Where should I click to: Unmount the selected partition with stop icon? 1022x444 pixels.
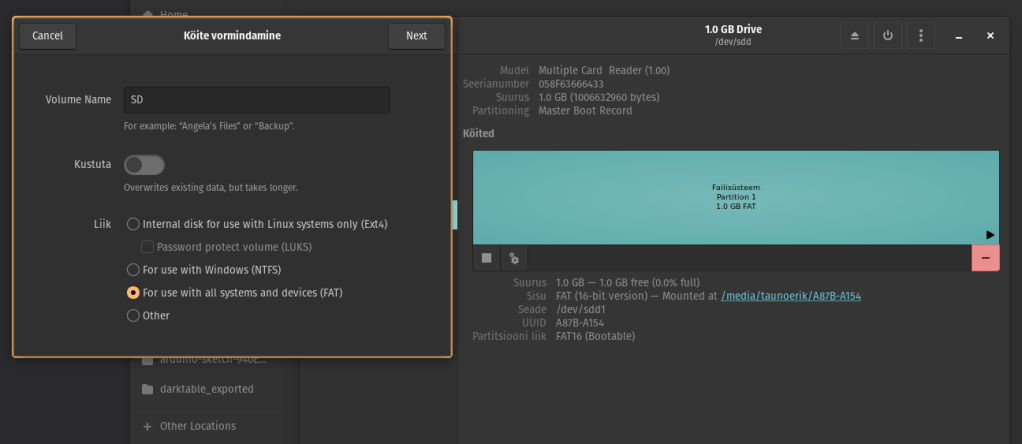point(487,258)
